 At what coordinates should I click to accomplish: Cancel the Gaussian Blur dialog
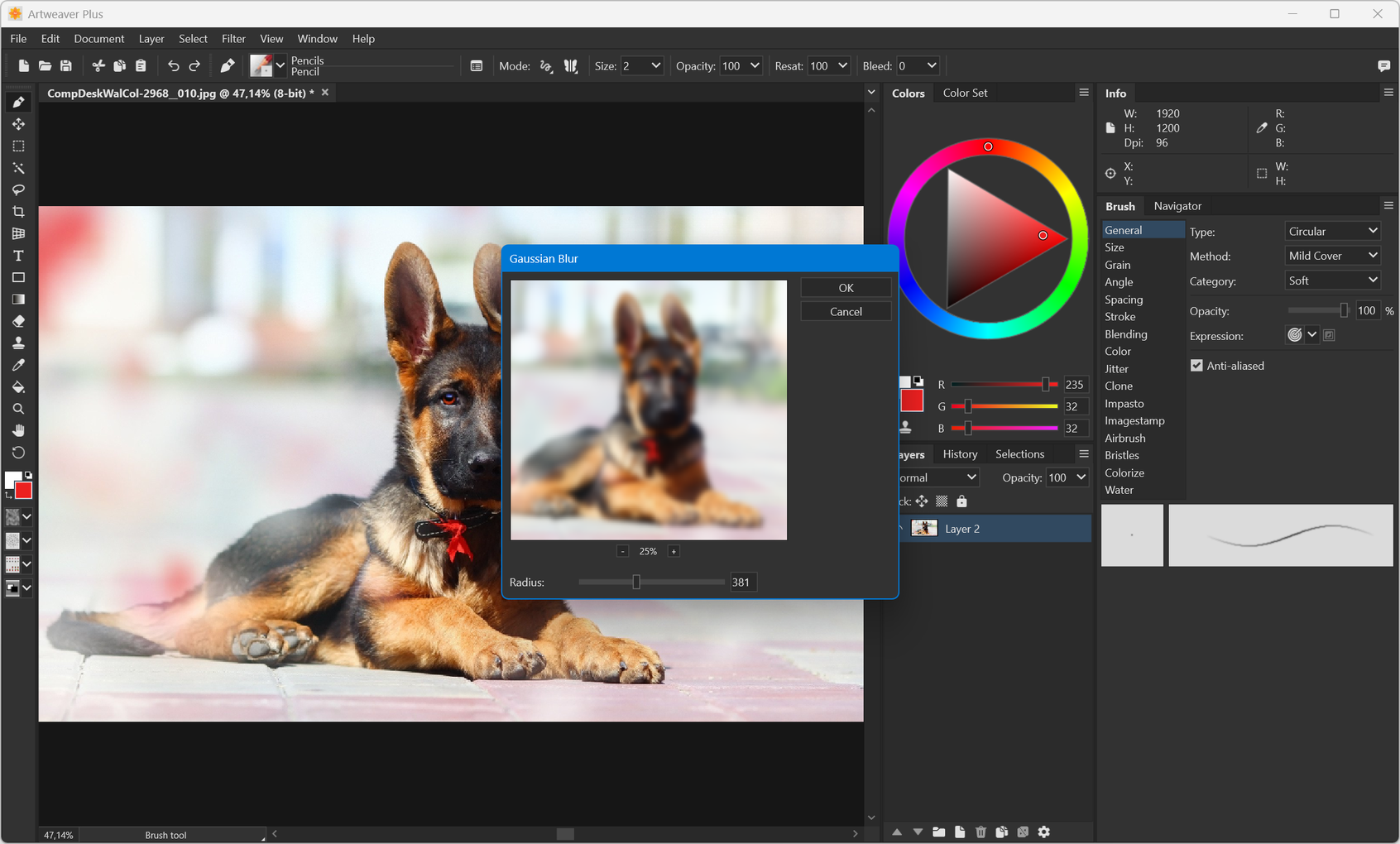pyautogui.click(x=846, y=312)
